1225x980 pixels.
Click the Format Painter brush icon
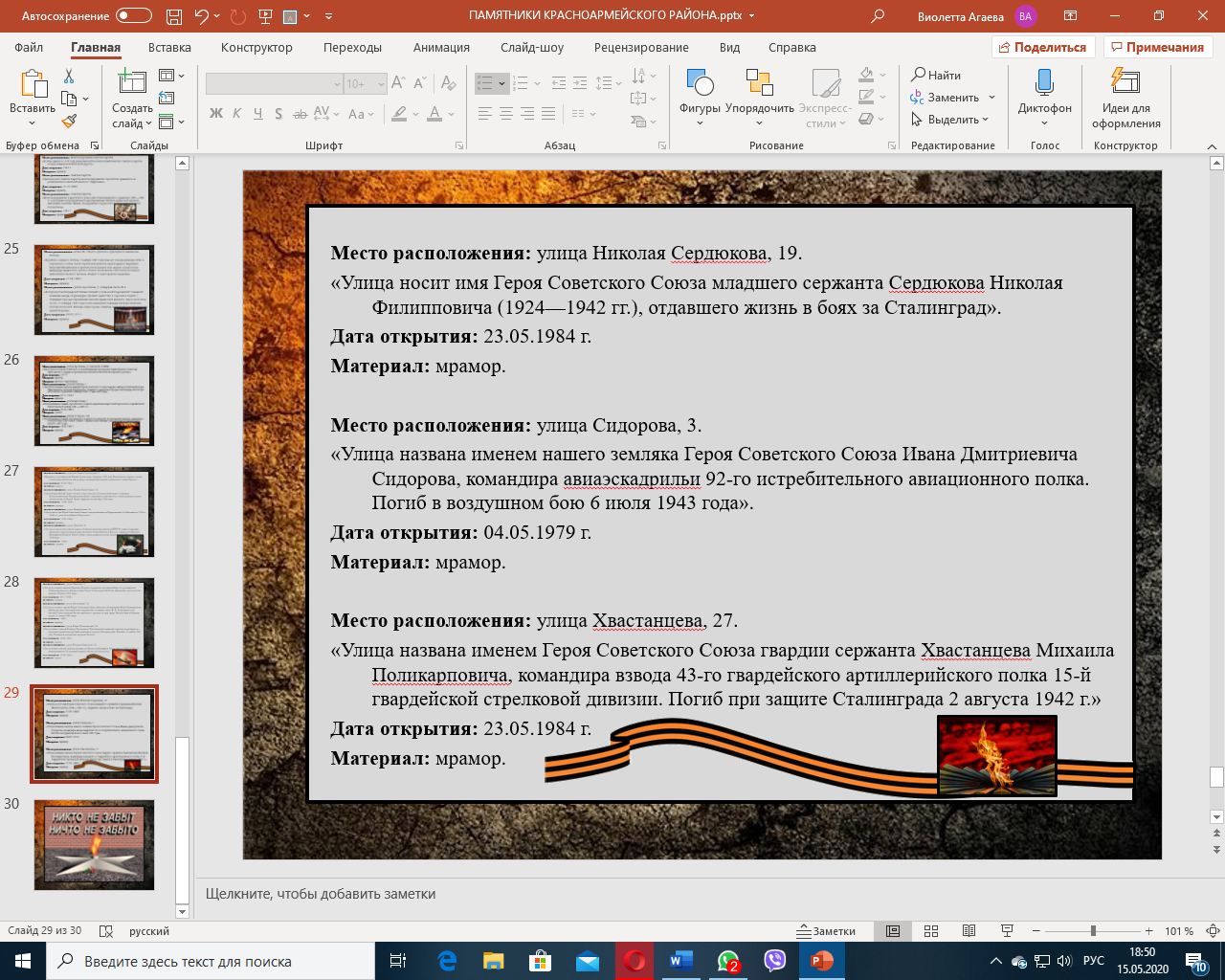69,122
